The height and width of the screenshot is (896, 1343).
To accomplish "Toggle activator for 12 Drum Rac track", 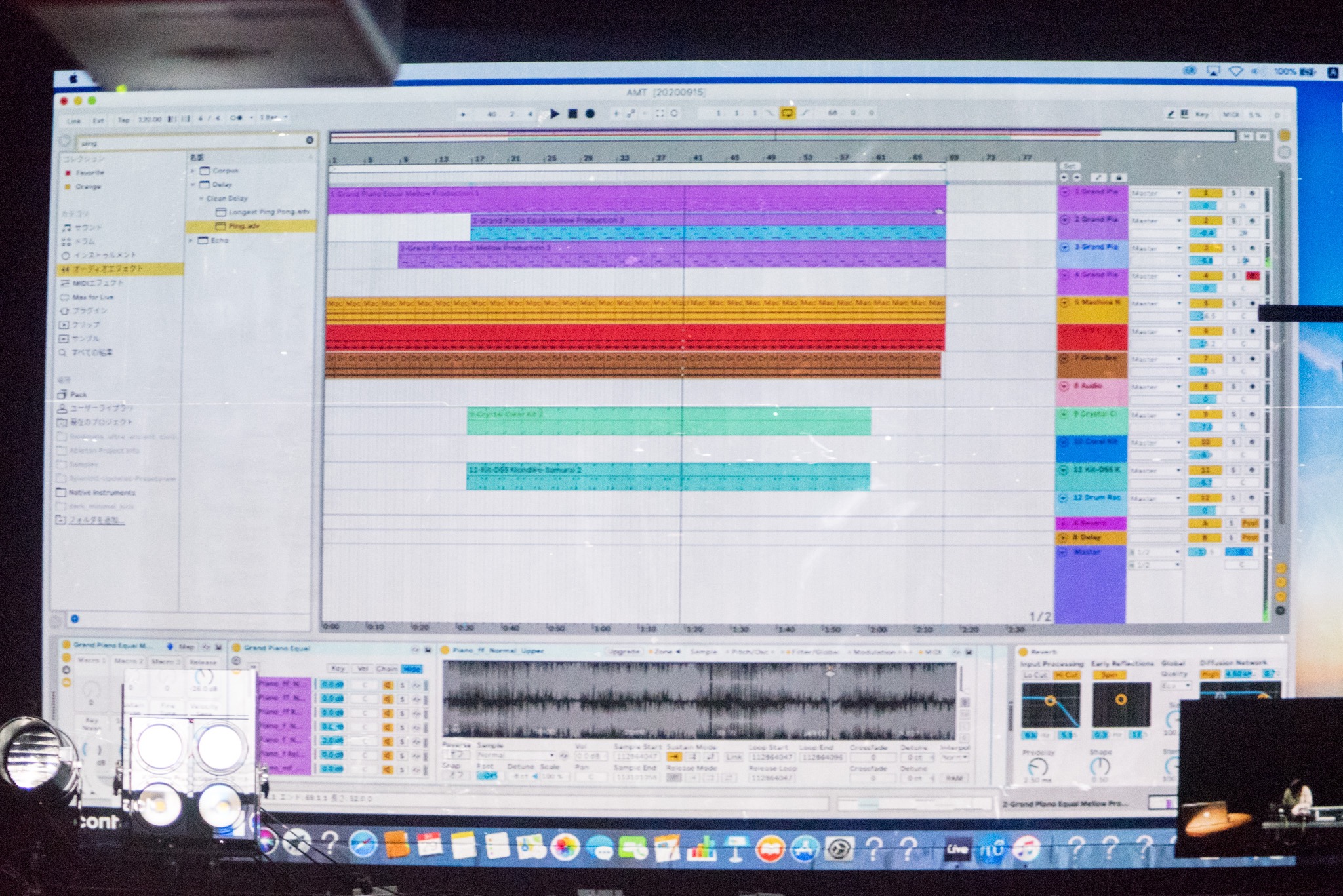I will pos(1205,498).
